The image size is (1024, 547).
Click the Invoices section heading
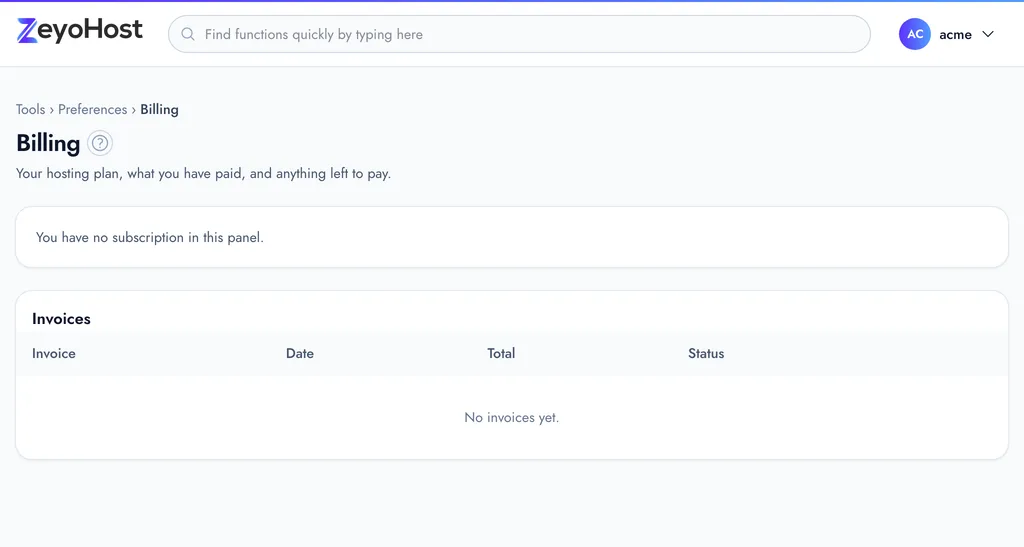(x=61, y=319)
